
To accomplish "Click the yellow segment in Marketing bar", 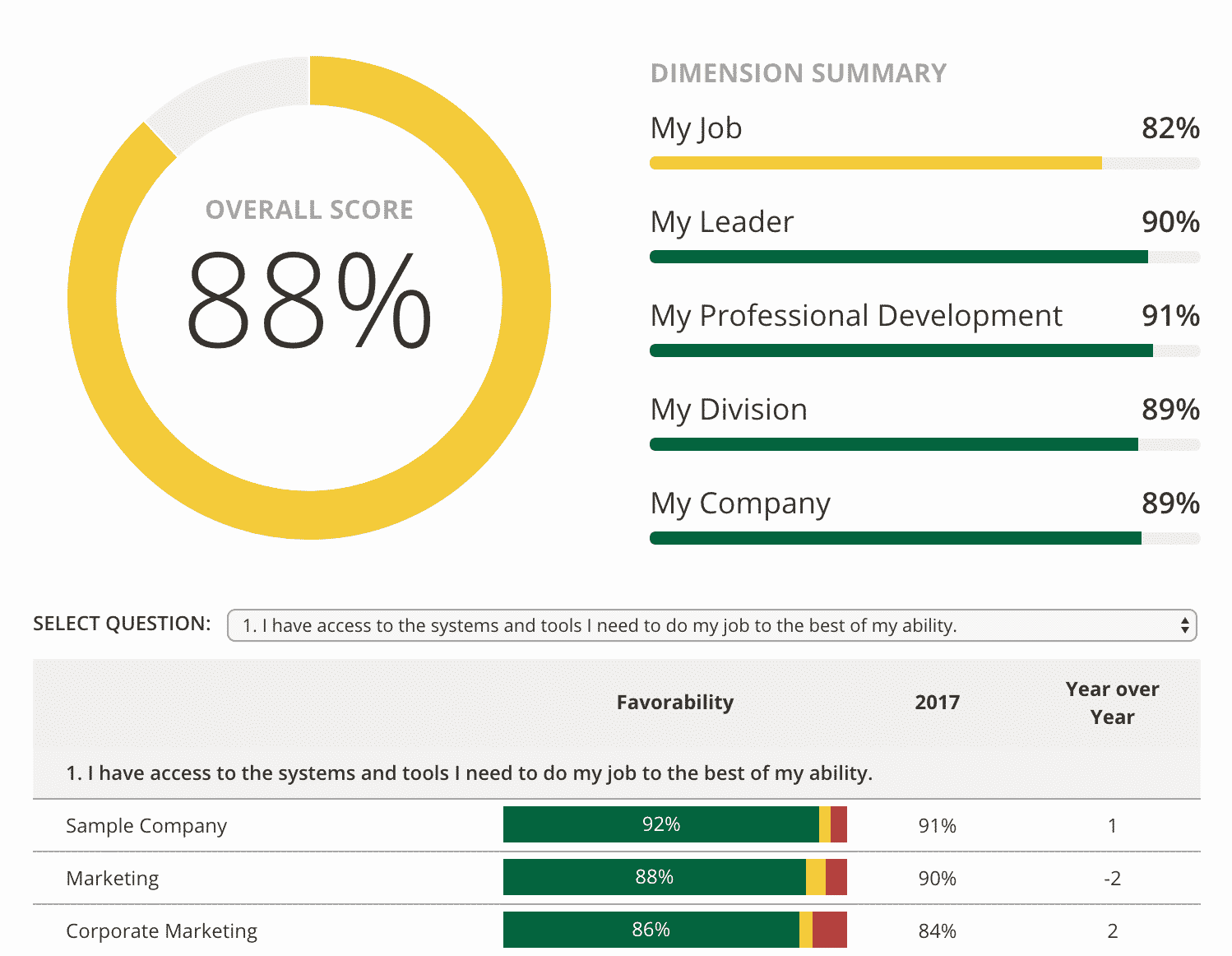I will pyautogui.click(x=815, y=877).
